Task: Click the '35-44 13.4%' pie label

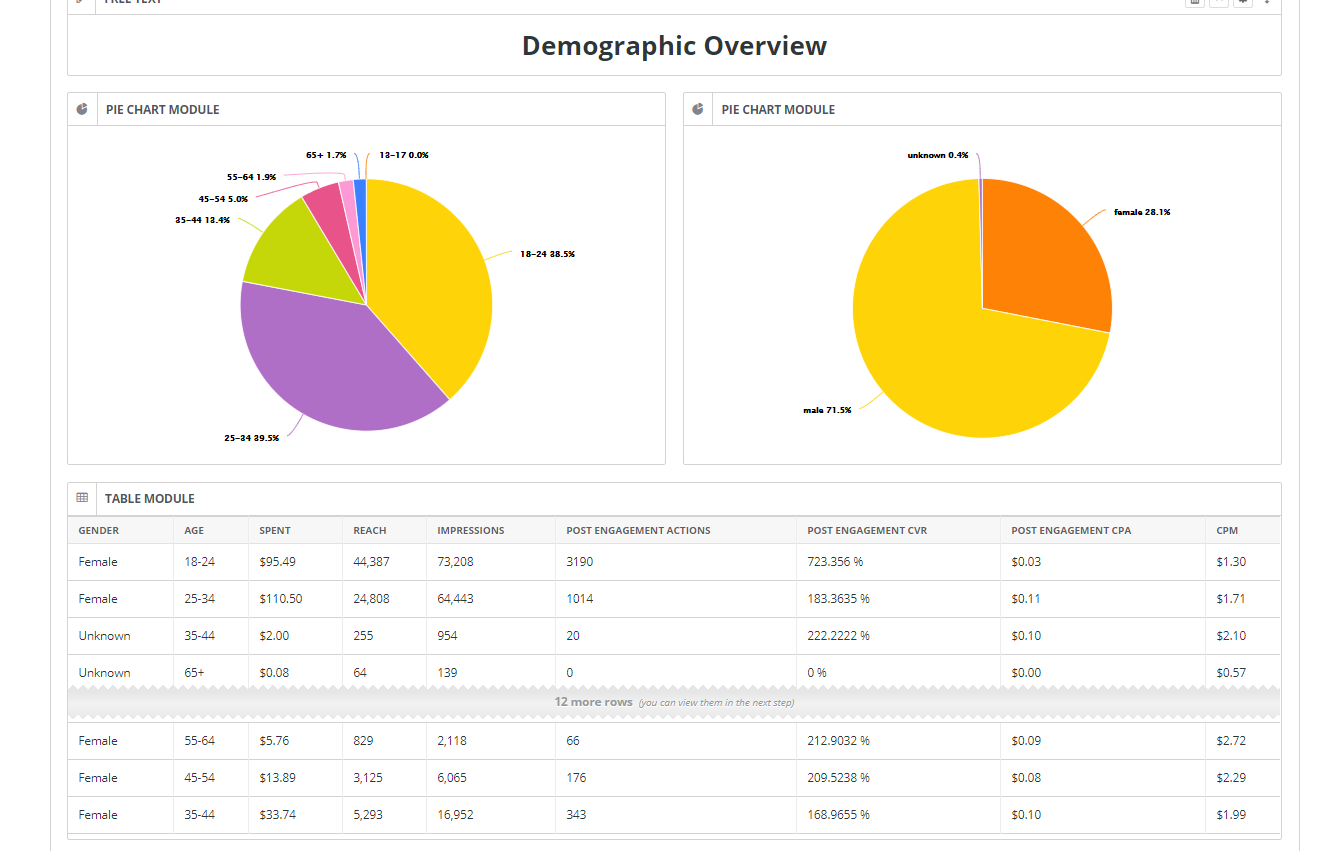Action: pos(202,220)
